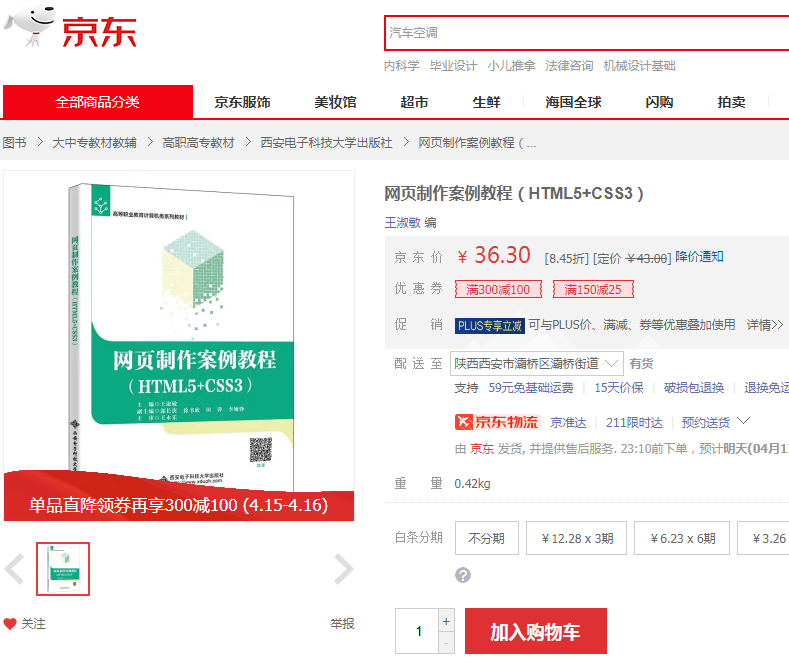Open 拍卖 navigation tab
Viewport: 789px width, 658px height.
pyautogui.click(x=731, y=102)
